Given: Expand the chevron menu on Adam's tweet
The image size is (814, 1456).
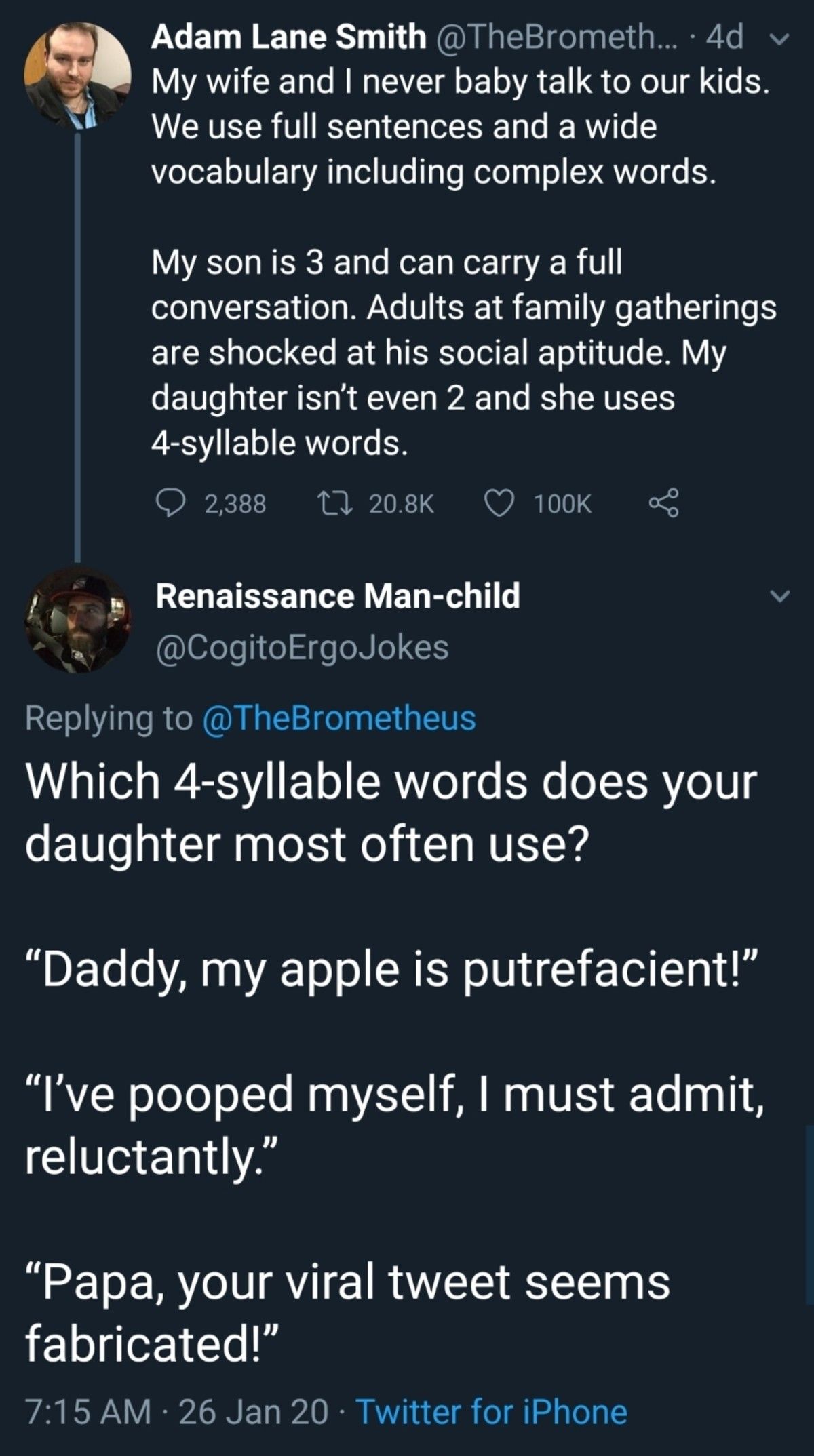Looking at the screenshot, I should [781, 39].
